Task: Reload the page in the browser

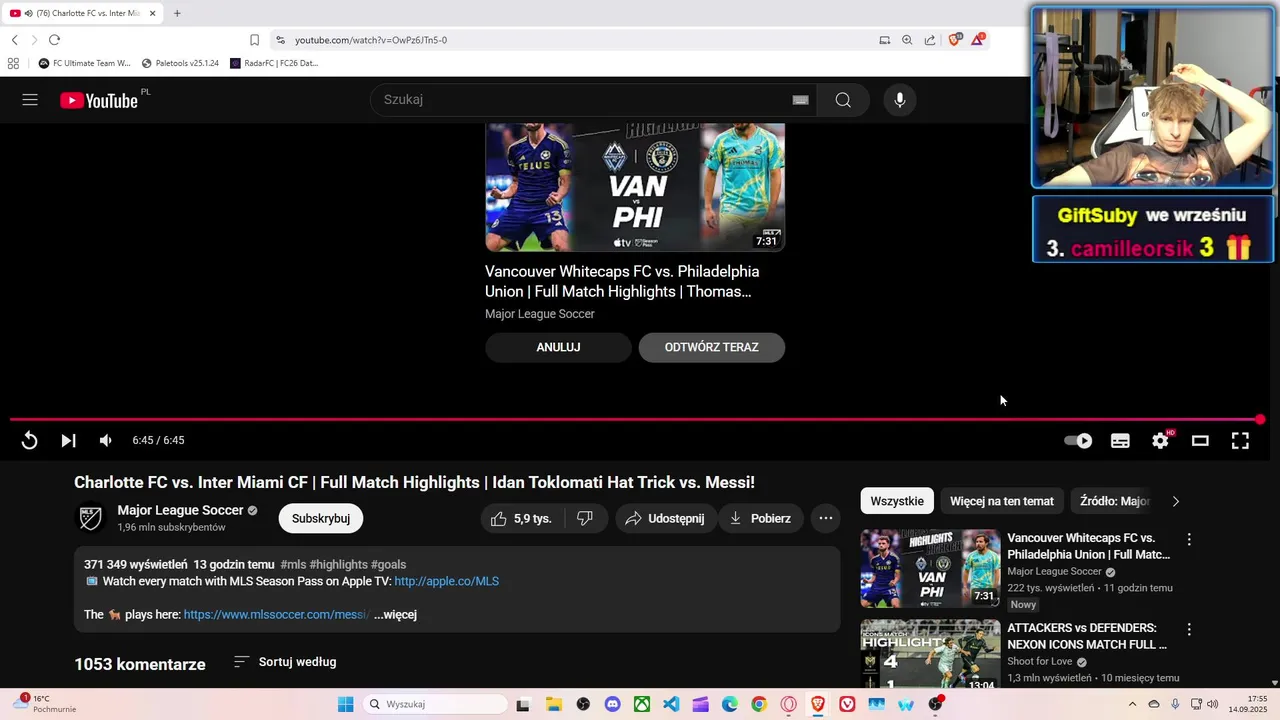Action: pyautogui.click(x=54, y=40)
